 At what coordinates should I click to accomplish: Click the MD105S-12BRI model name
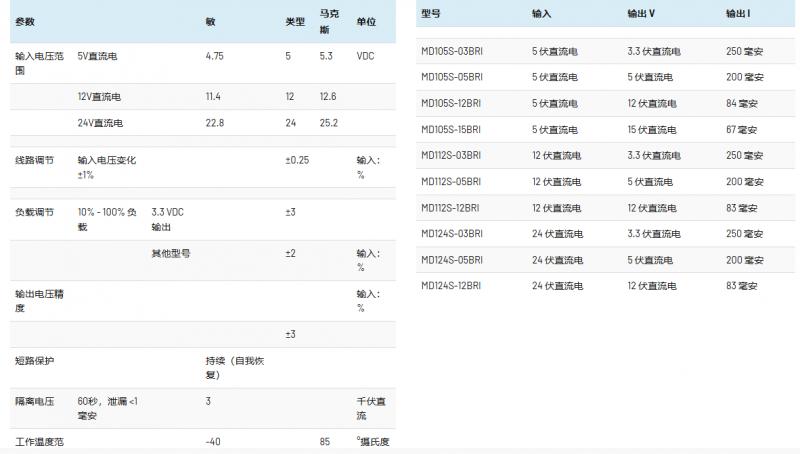[452, 103]
